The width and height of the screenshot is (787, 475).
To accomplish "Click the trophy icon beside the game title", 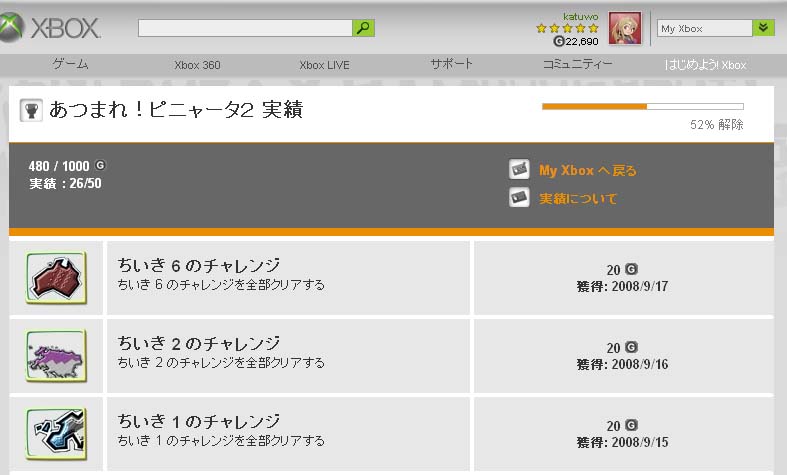I will pyautogui.click(x=31, y=110).
